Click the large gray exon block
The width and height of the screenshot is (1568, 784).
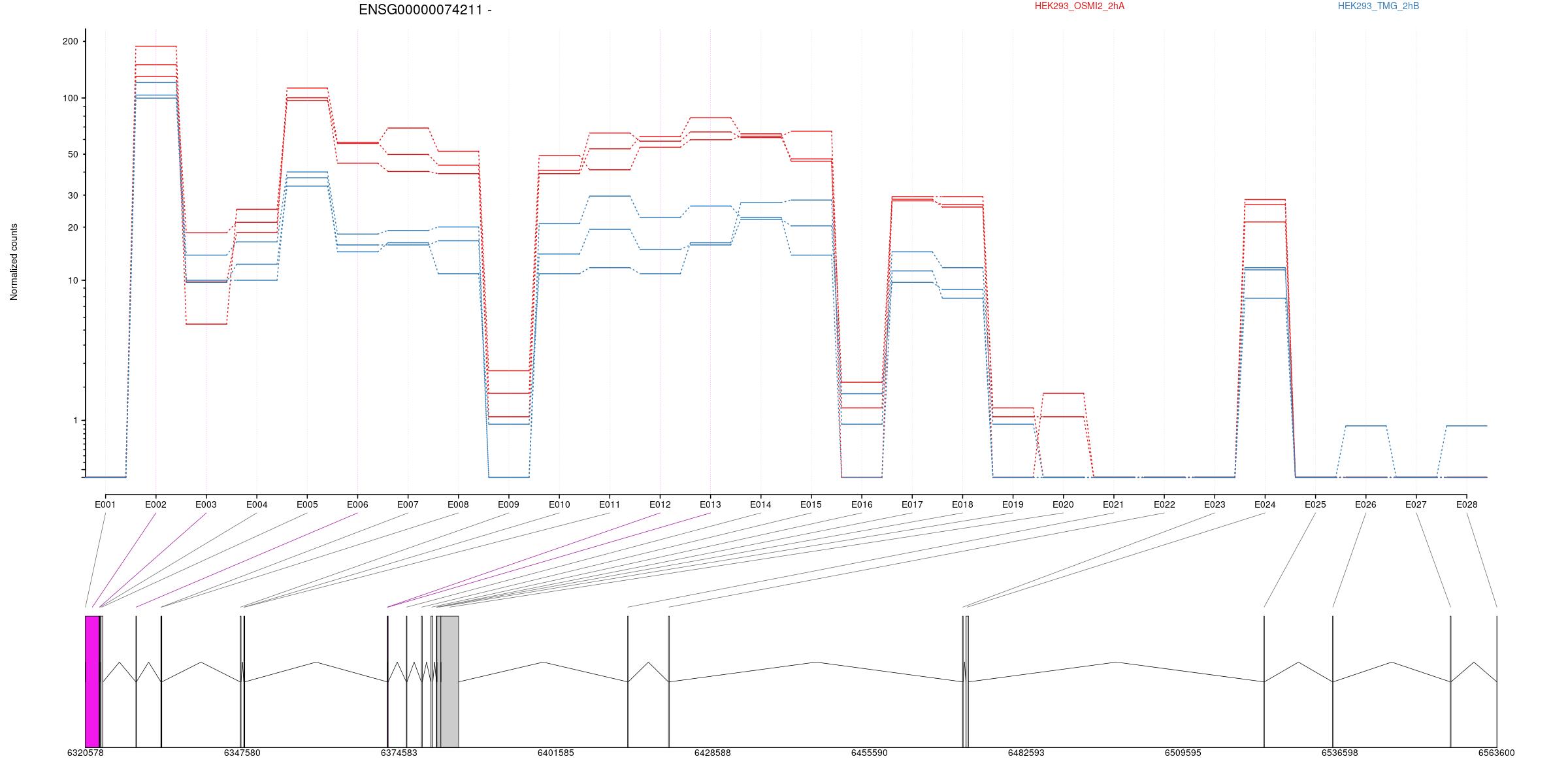[x=449, y=681]
